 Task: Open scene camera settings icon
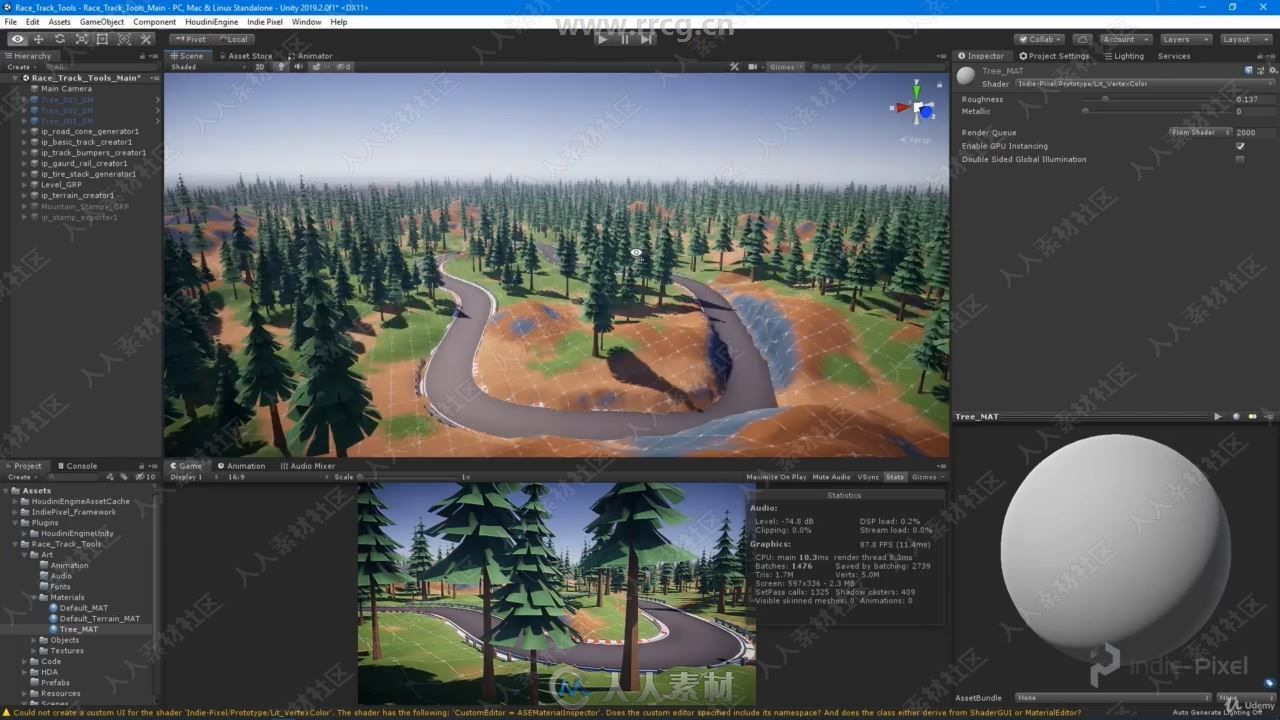pyautogui.click(x=752, y=67)
